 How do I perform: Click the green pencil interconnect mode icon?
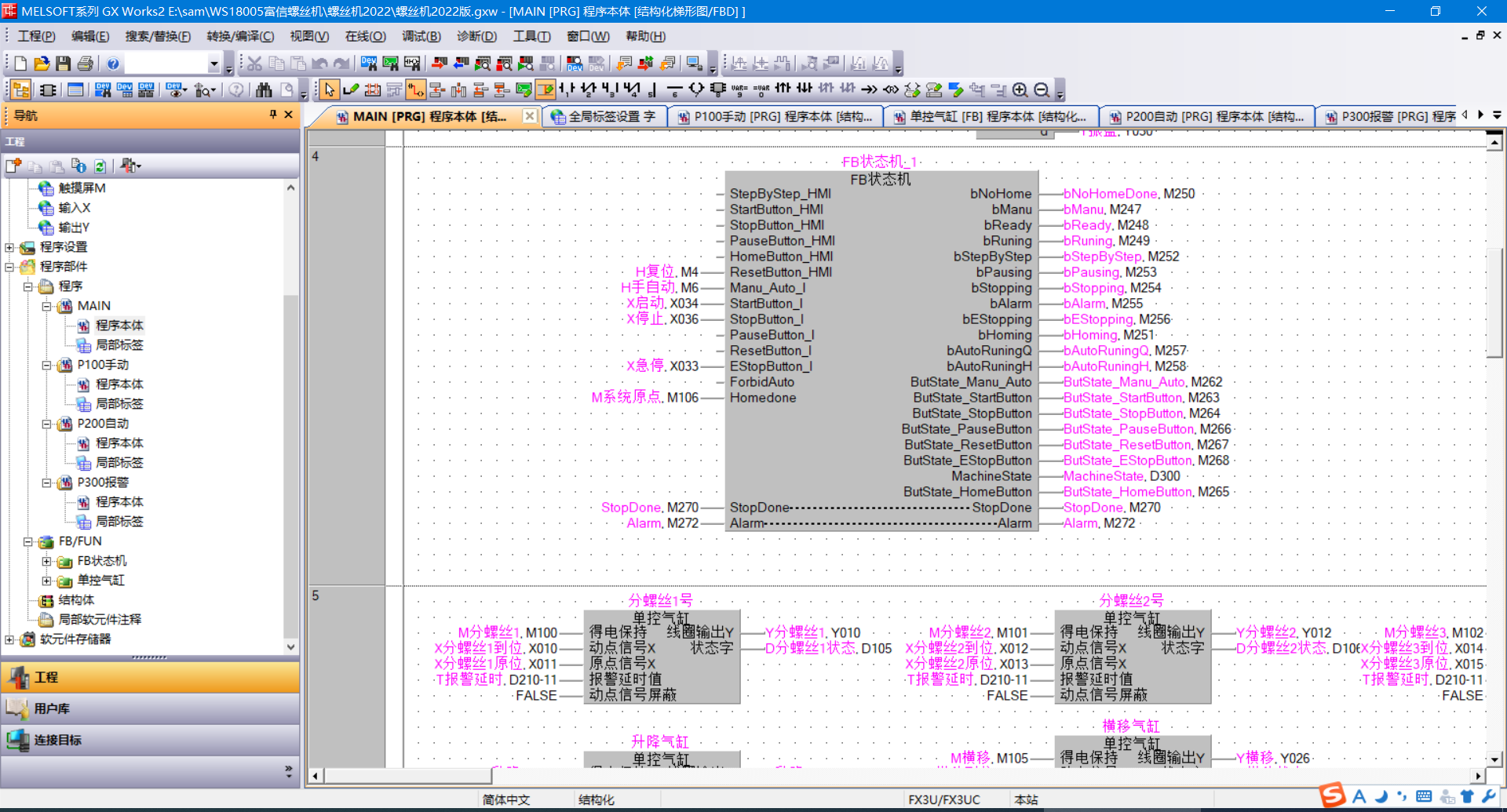351,90
